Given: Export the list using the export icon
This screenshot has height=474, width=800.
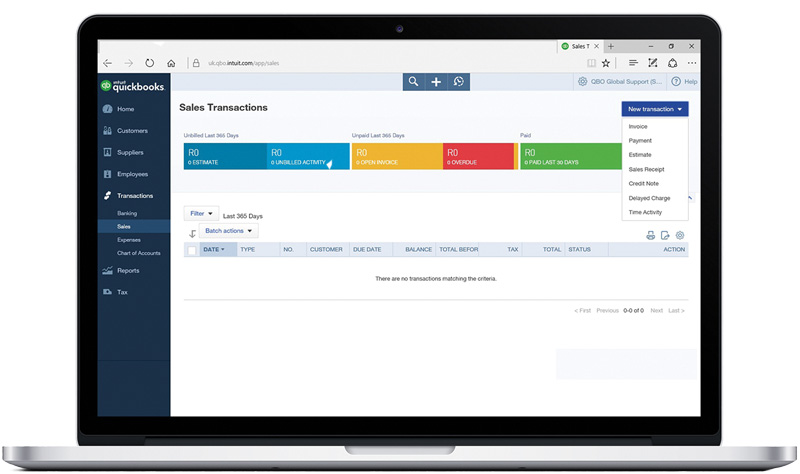Looking at the screenshot, I should coord(665,236).
